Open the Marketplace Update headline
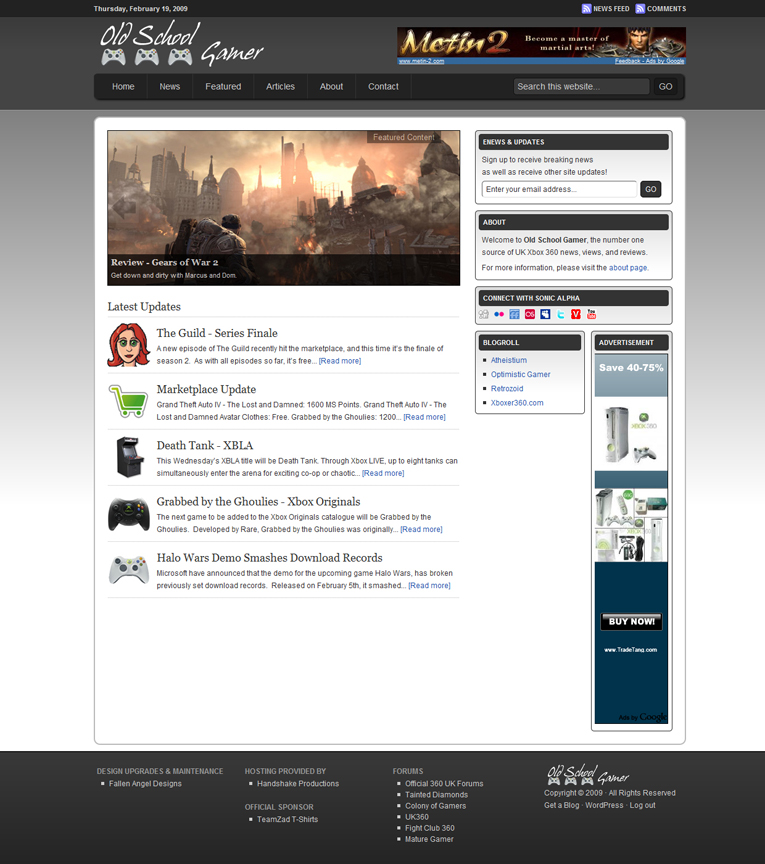Screen dimensions: 765x864 point(206,389)
